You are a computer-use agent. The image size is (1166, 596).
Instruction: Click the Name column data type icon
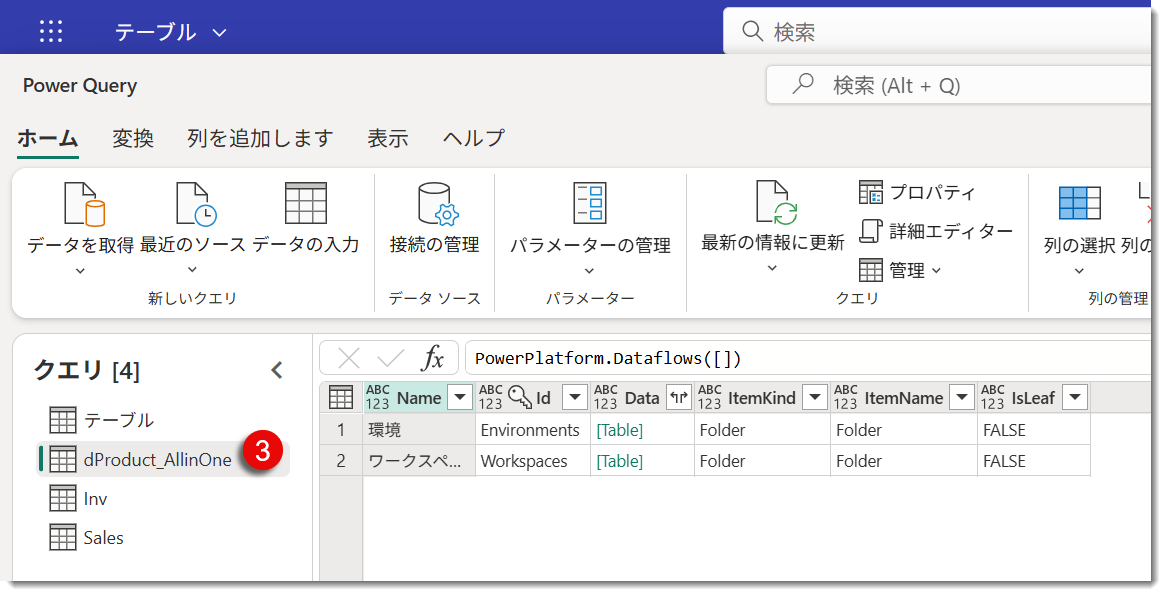(x=378, y=397)
